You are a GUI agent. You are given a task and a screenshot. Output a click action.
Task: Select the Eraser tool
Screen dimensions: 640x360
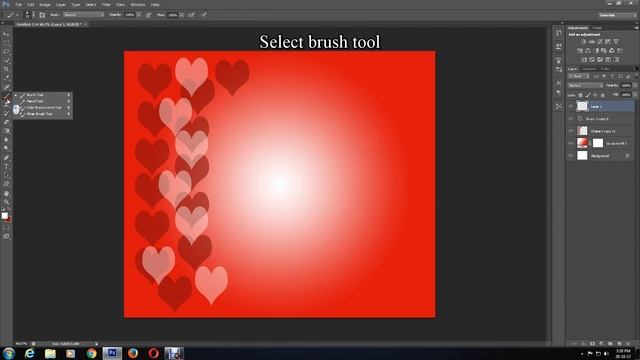6,122
